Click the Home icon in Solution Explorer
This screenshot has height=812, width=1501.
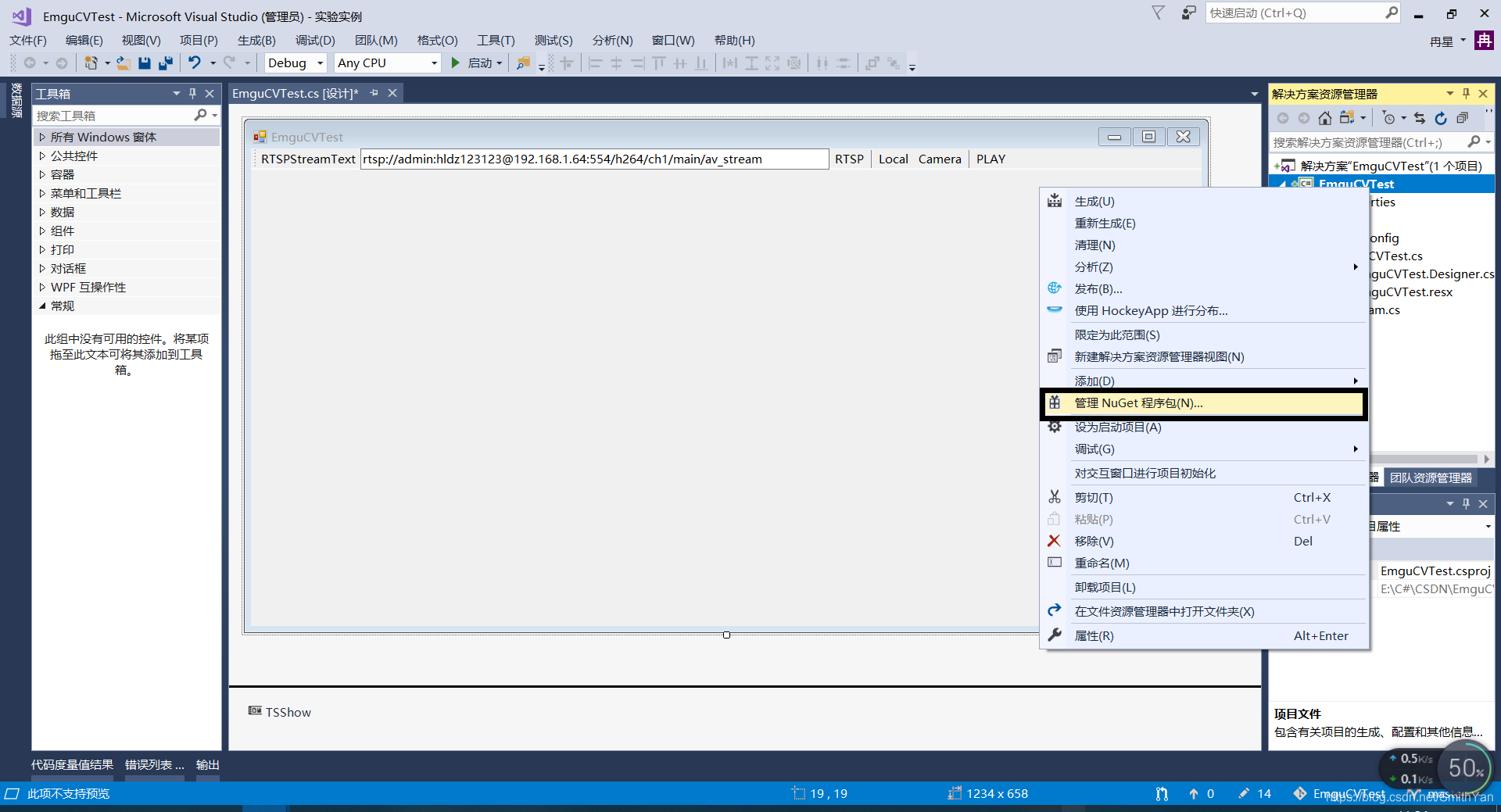click(x=1324, y=118)
